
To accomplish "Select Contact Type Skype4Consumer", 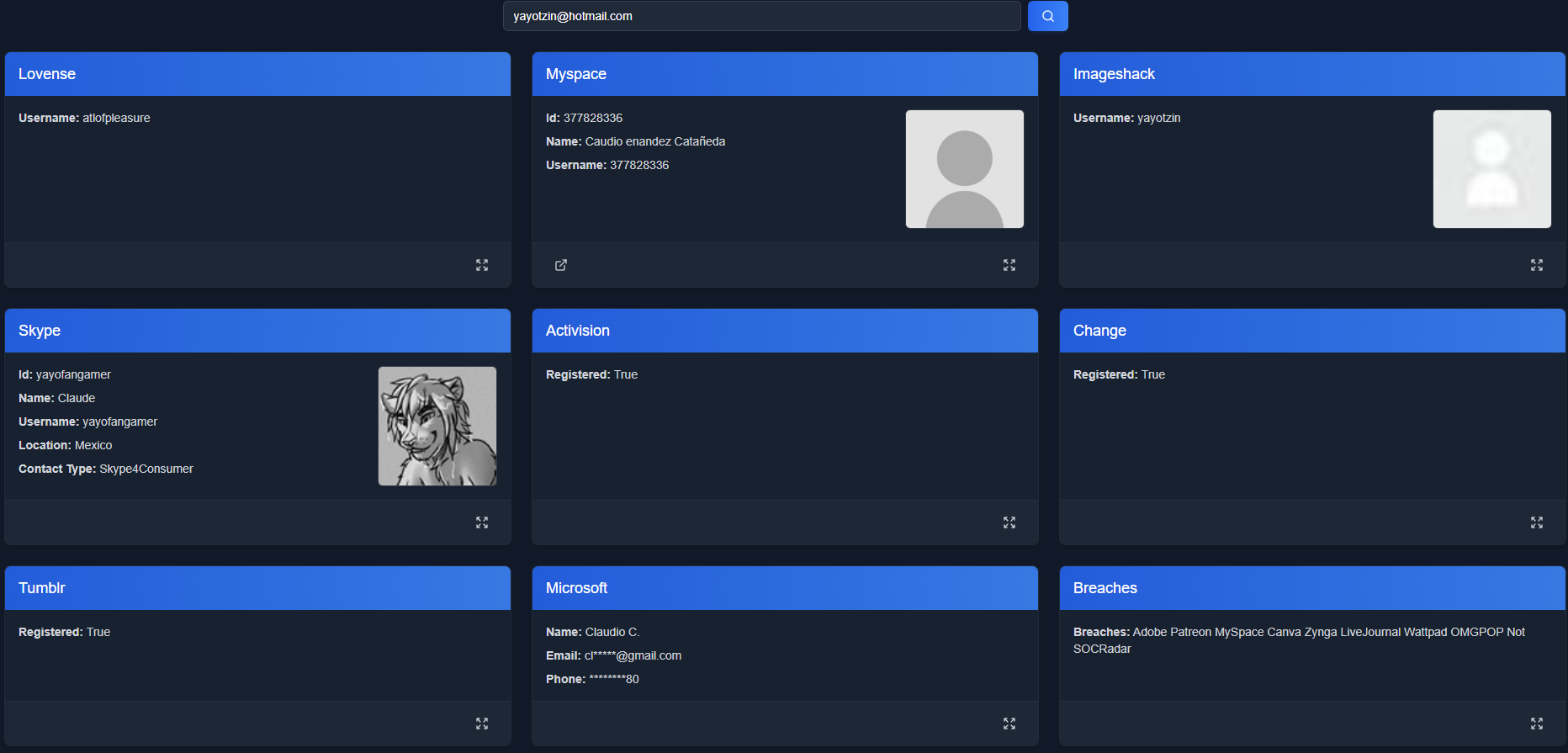I will tap(106, 469).
